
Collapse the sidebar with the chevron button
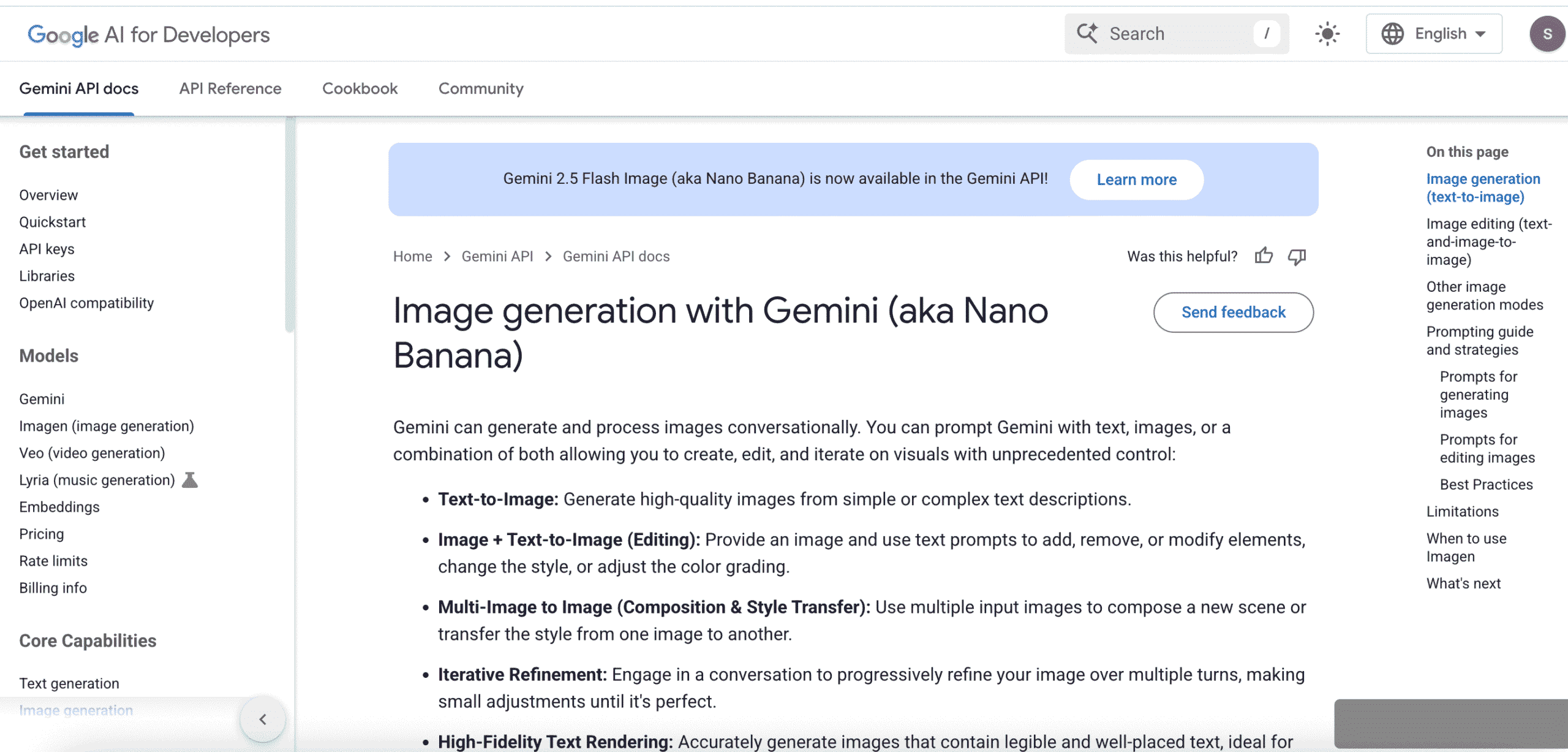pyautogui.click(x=263, y=719)
